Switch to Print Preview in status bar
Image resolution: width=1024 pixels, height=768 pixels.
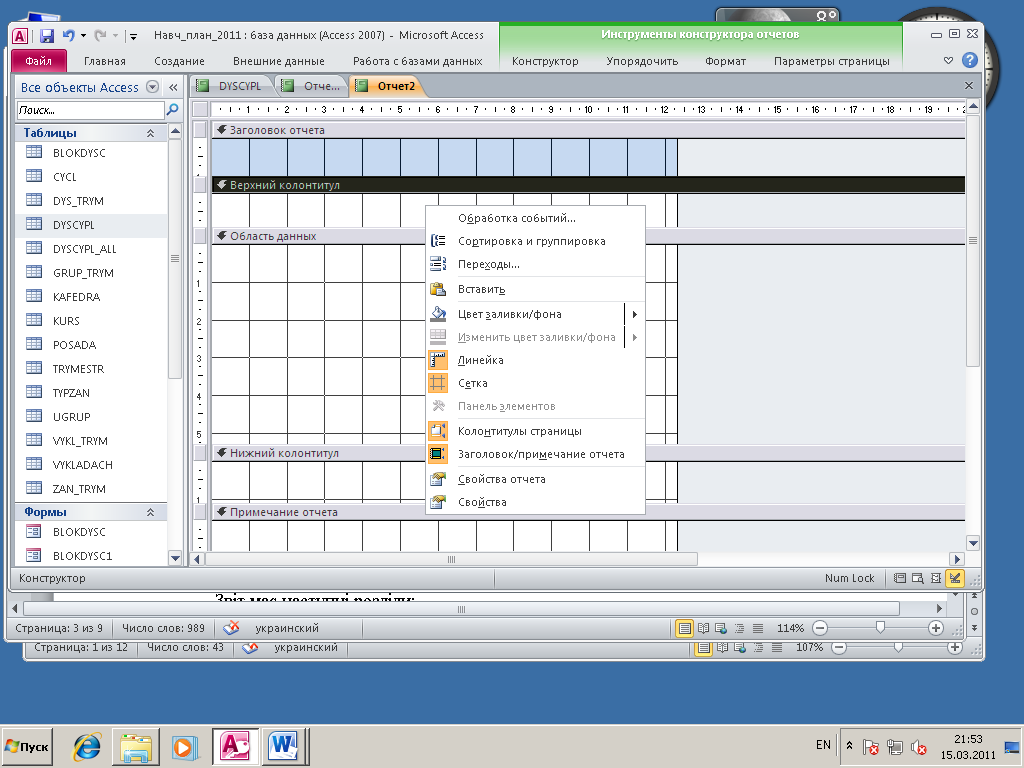[918, 578]
